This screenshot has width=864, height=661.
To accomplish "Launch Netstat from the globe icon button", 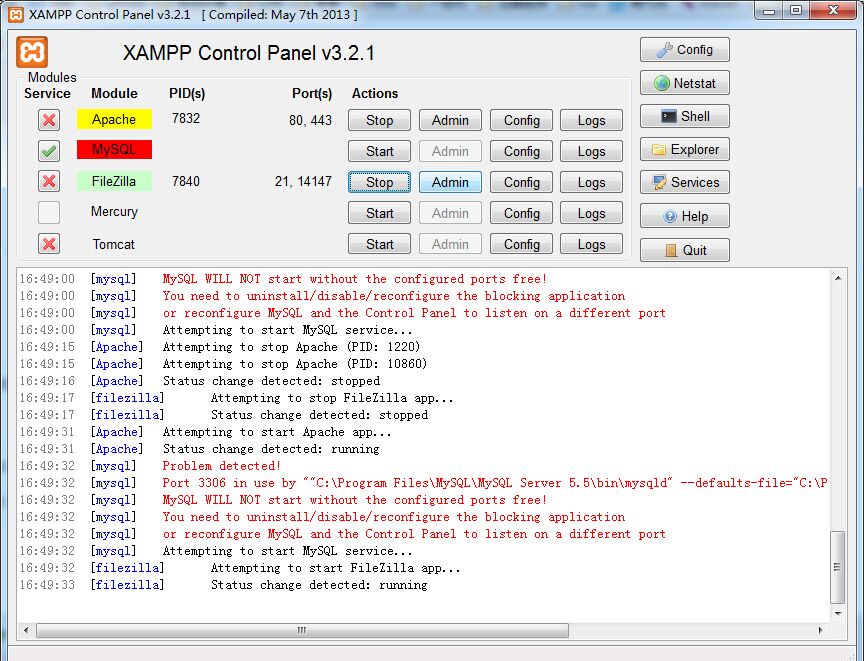I will click(684, 83).
